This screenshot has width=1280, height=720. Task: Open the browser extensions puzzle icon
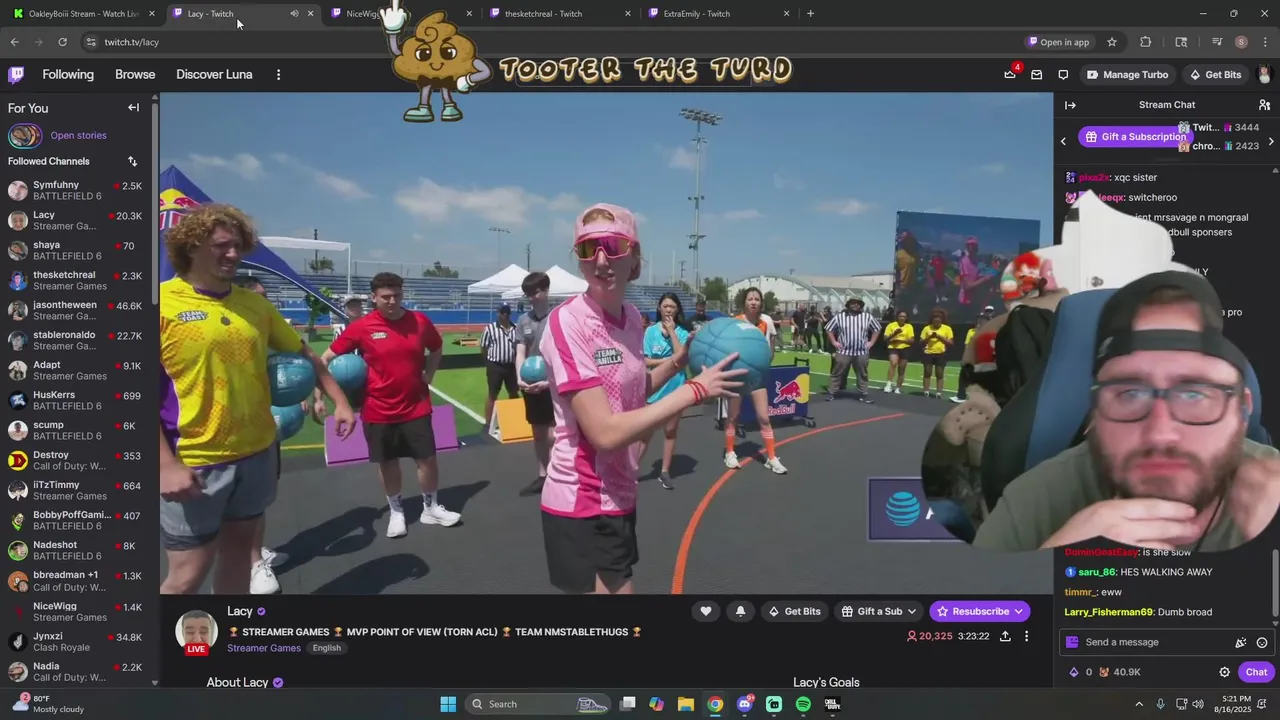click(x=1146, y=42)
